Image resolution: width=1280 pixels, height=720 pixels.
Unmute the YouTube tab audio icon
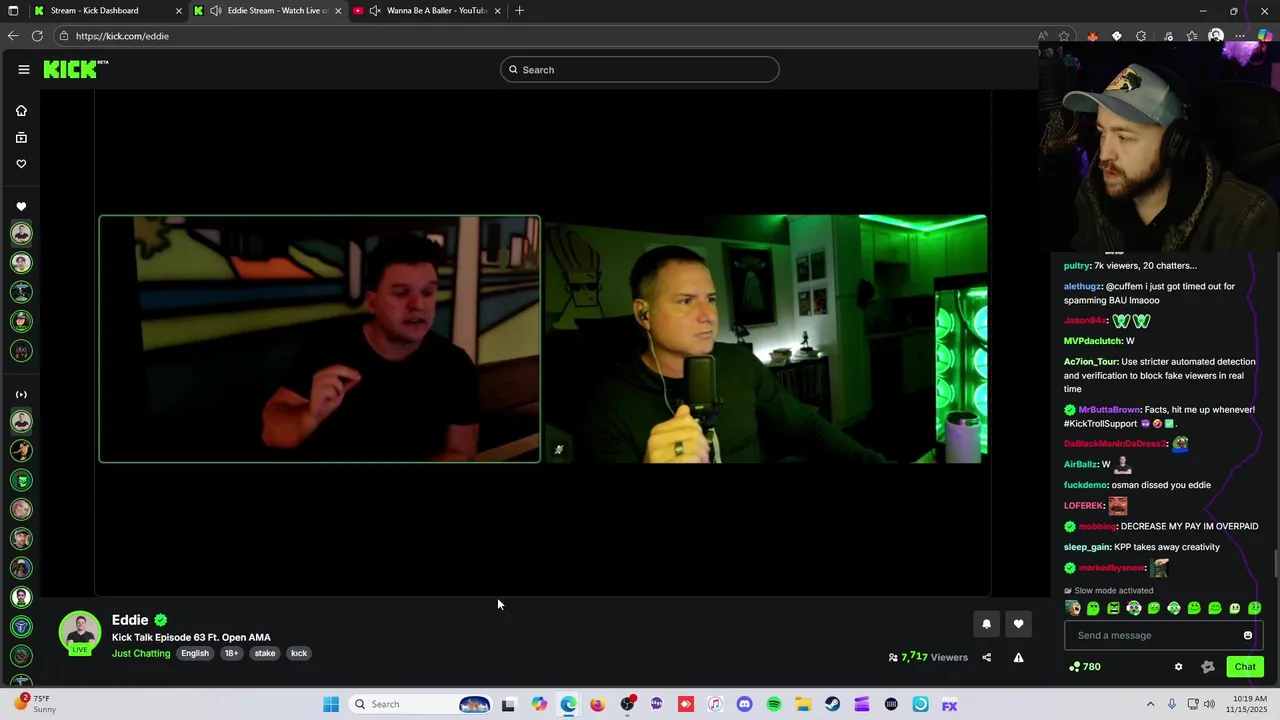coord(375,11)
